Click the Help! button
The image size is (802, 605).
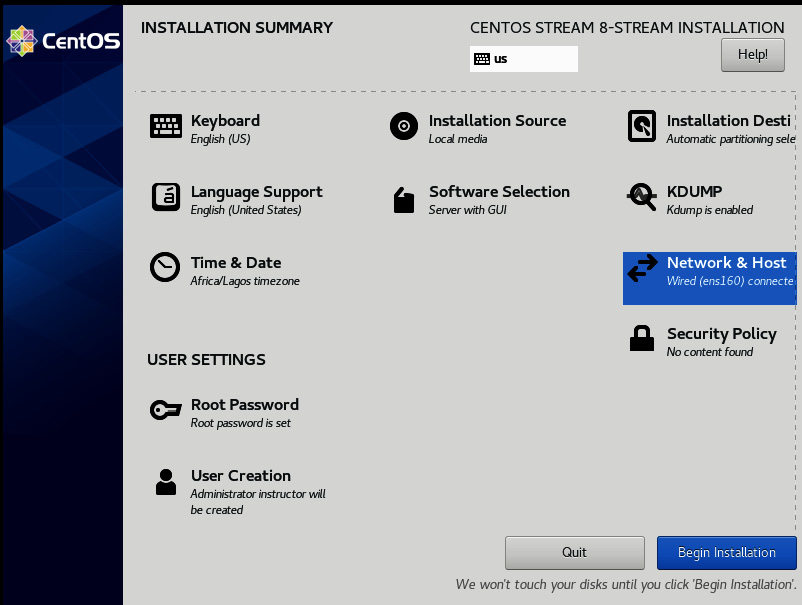click(x=752, y=55)
